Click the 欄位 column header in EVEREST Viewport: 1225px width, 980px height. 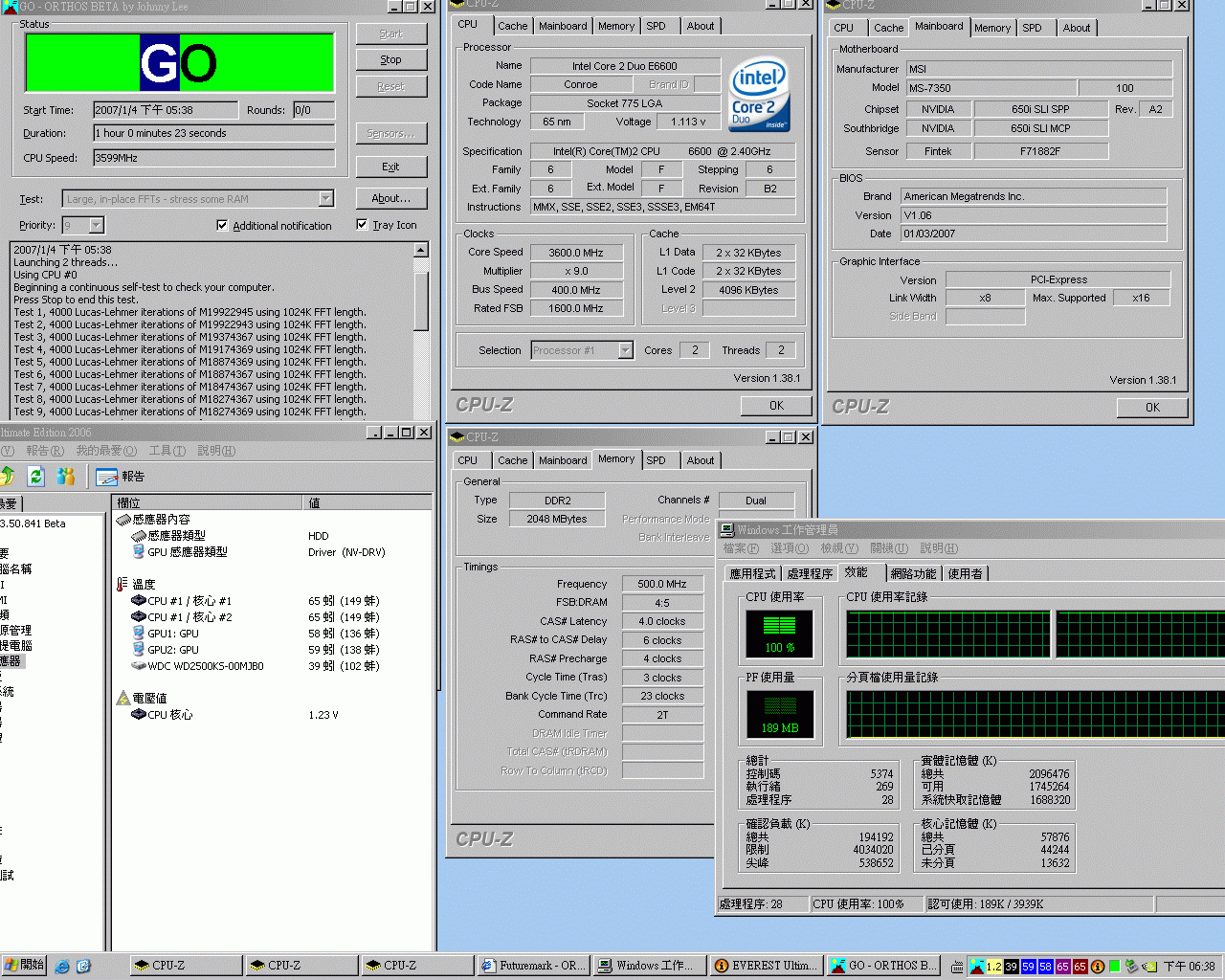click(x=208, y=502)
